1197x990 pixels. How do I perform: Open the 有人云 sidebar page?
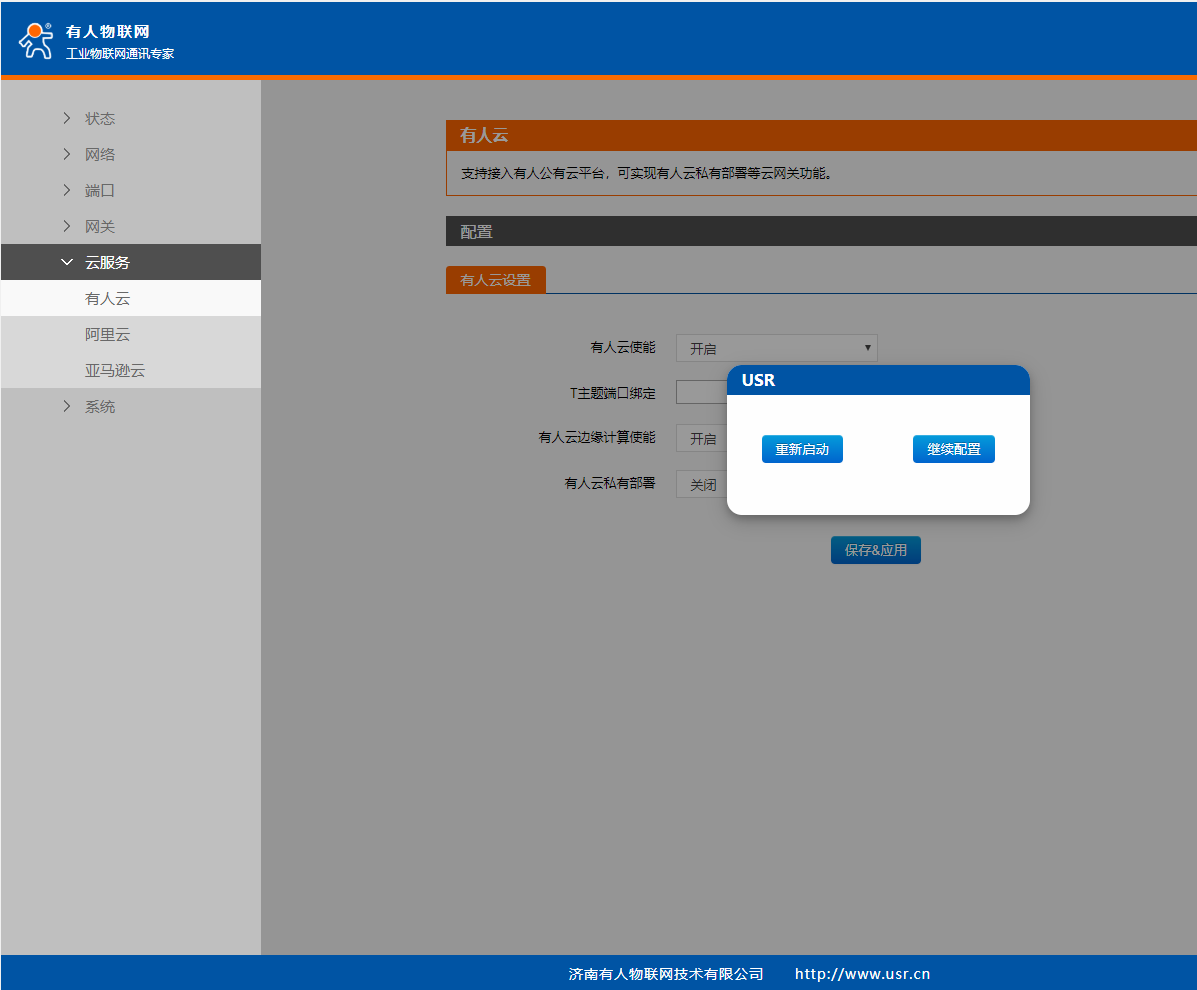(x=108, y=298)
